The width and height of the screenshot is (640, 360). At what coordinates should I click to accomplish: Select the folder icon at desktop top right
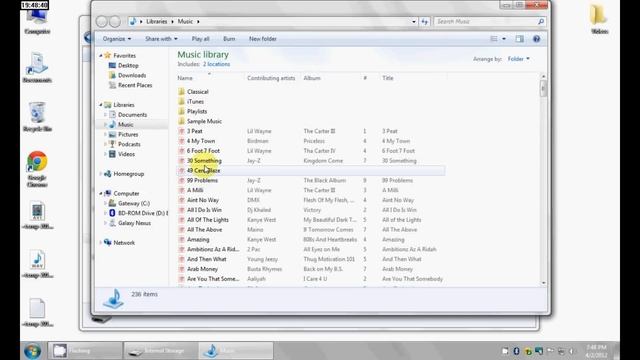(x=599, y=18)
